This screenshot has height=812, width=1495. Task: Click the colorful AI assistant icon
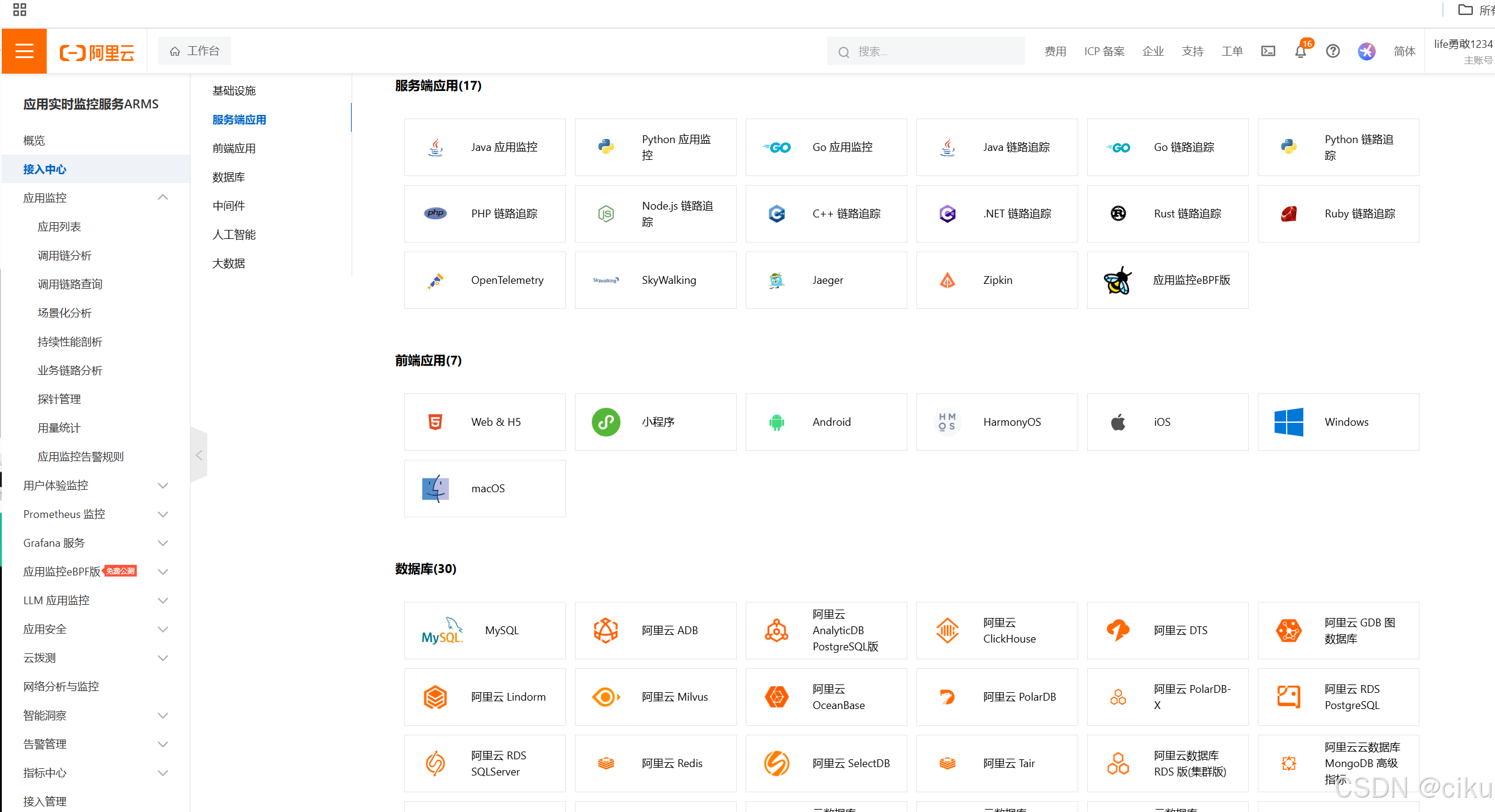(1366, 51)
